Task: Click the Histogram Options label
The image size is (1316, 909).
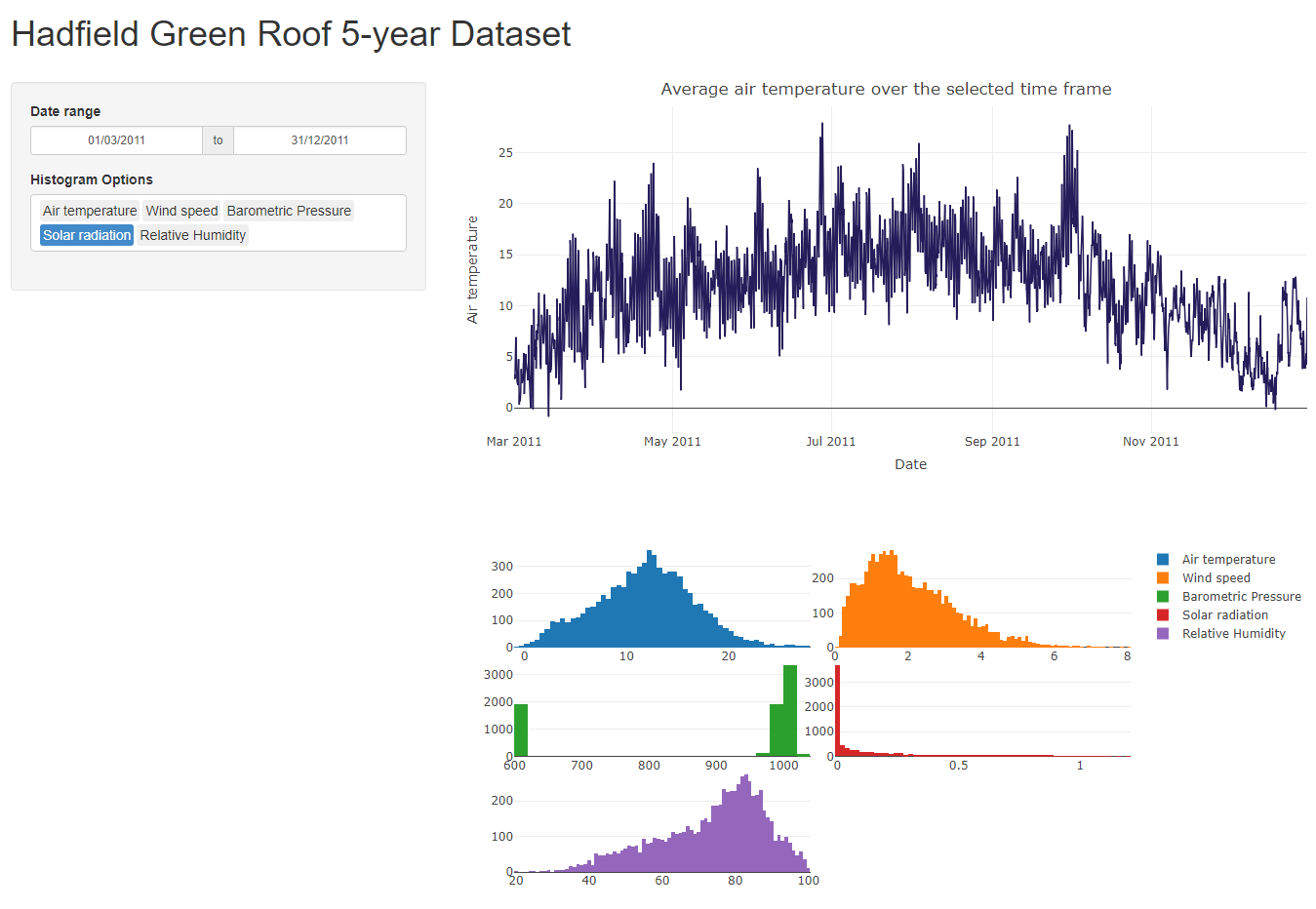Action: tap(92, 179)
